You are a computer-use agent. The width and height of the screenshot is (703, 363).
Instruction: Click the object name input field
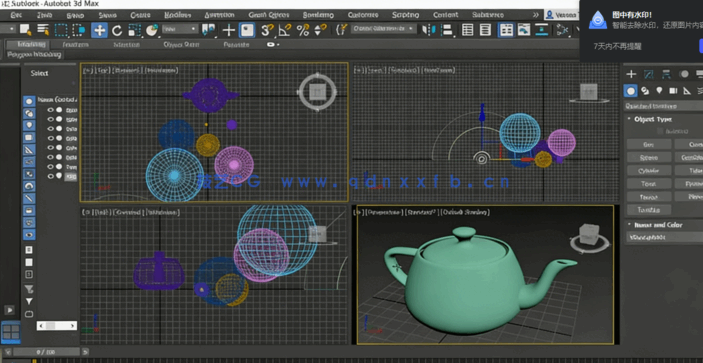664,238
